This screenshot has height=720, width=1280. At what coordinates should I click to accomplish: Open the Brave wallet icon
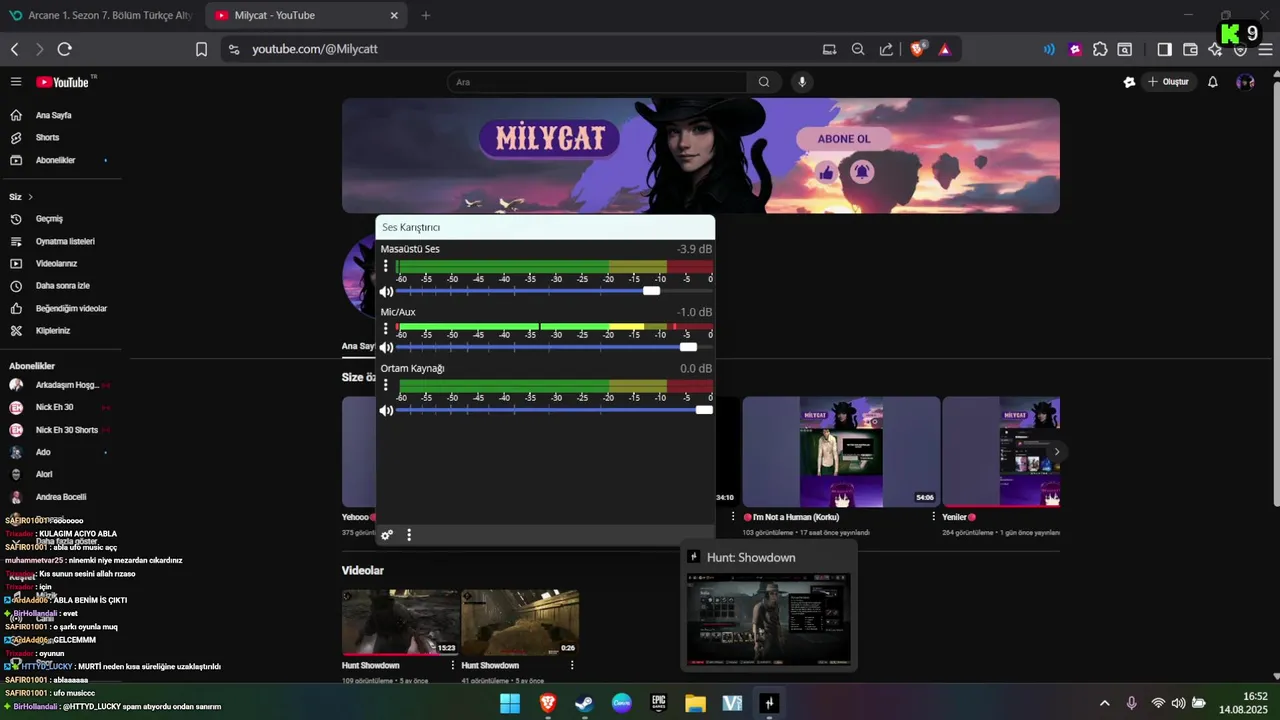point(1190,49)
